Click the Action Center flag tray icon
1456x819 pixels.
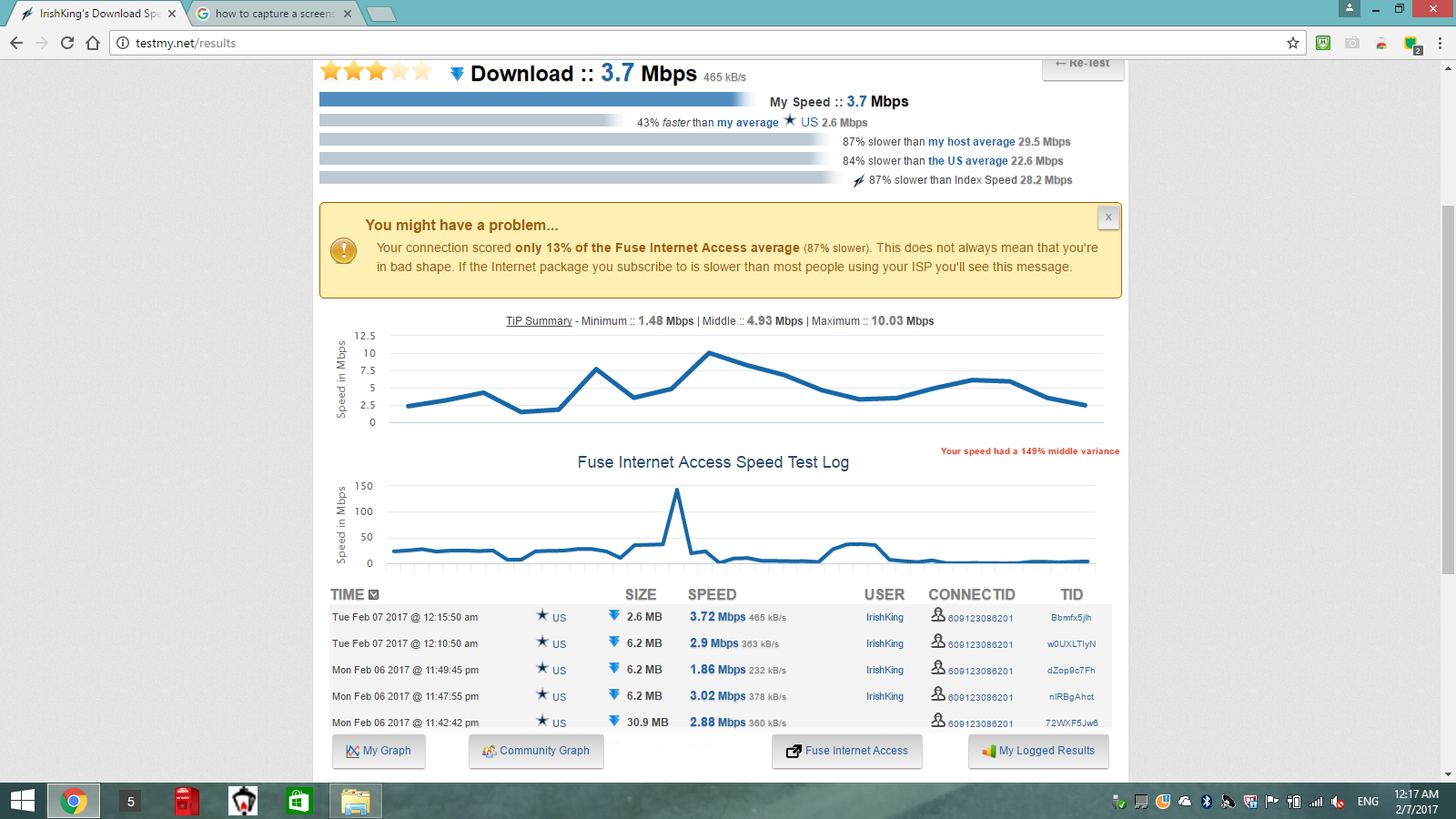point(1272,802)
